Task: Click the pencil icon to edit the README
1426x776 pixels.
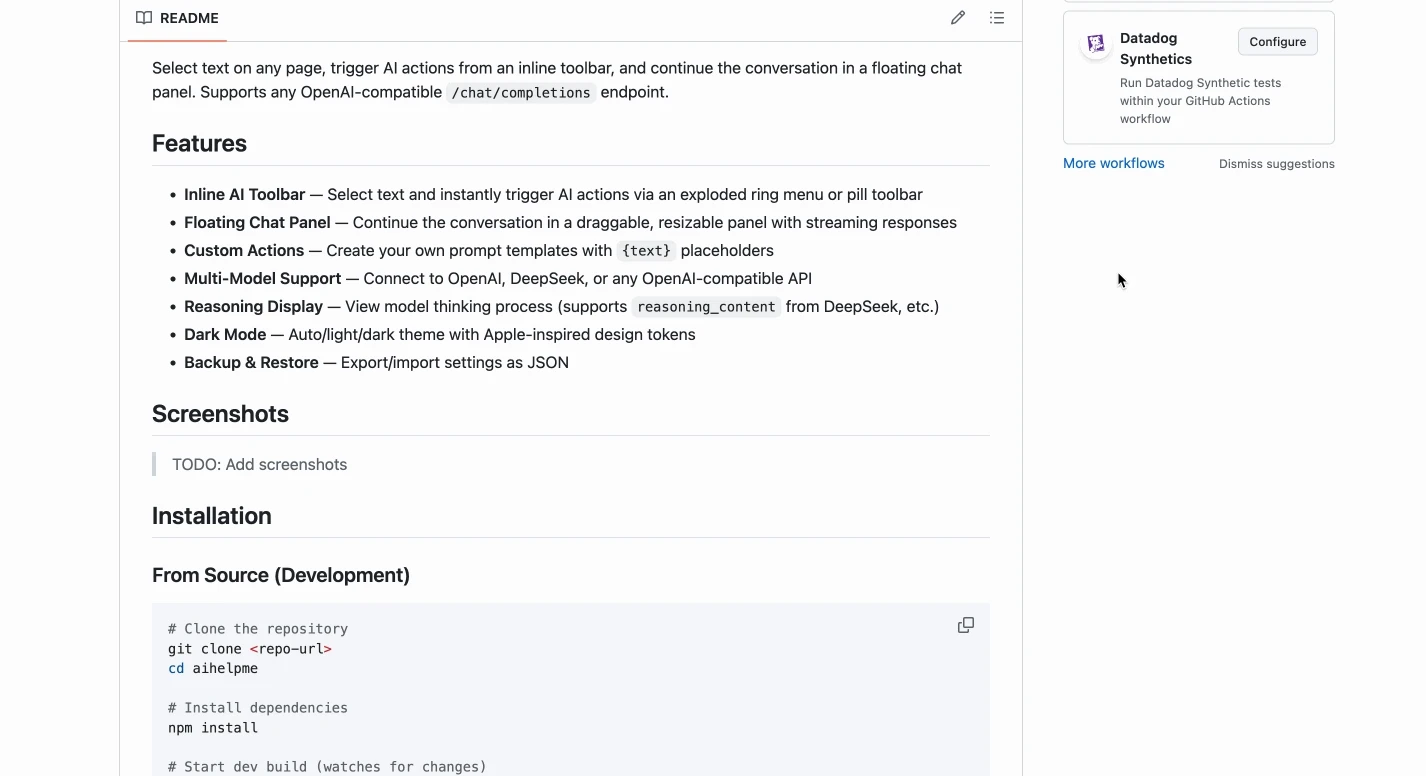Action: (x=958, y=17)
